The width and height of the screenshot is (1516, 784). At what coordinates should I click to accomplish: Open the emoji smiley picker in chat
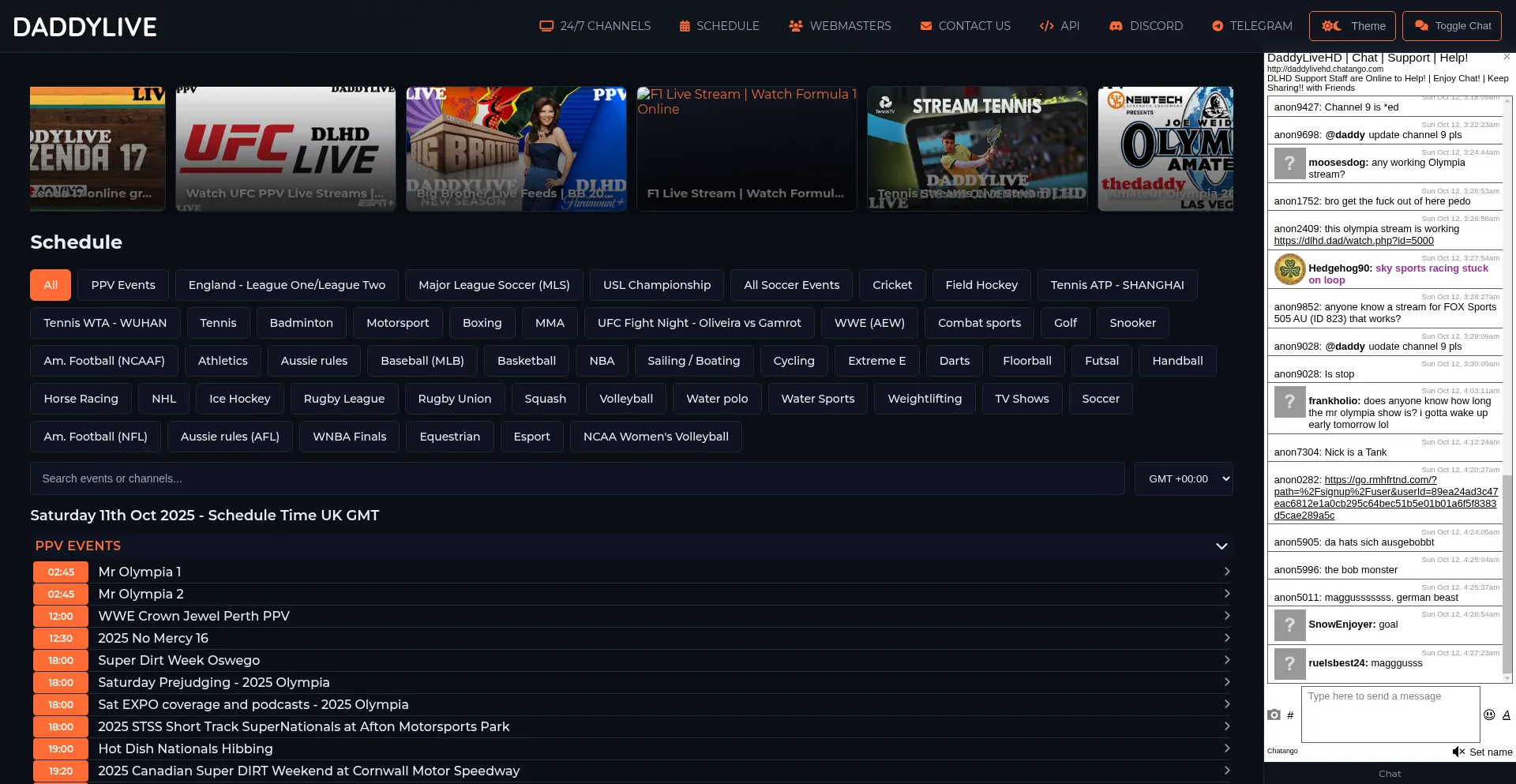pos(1489,715)
